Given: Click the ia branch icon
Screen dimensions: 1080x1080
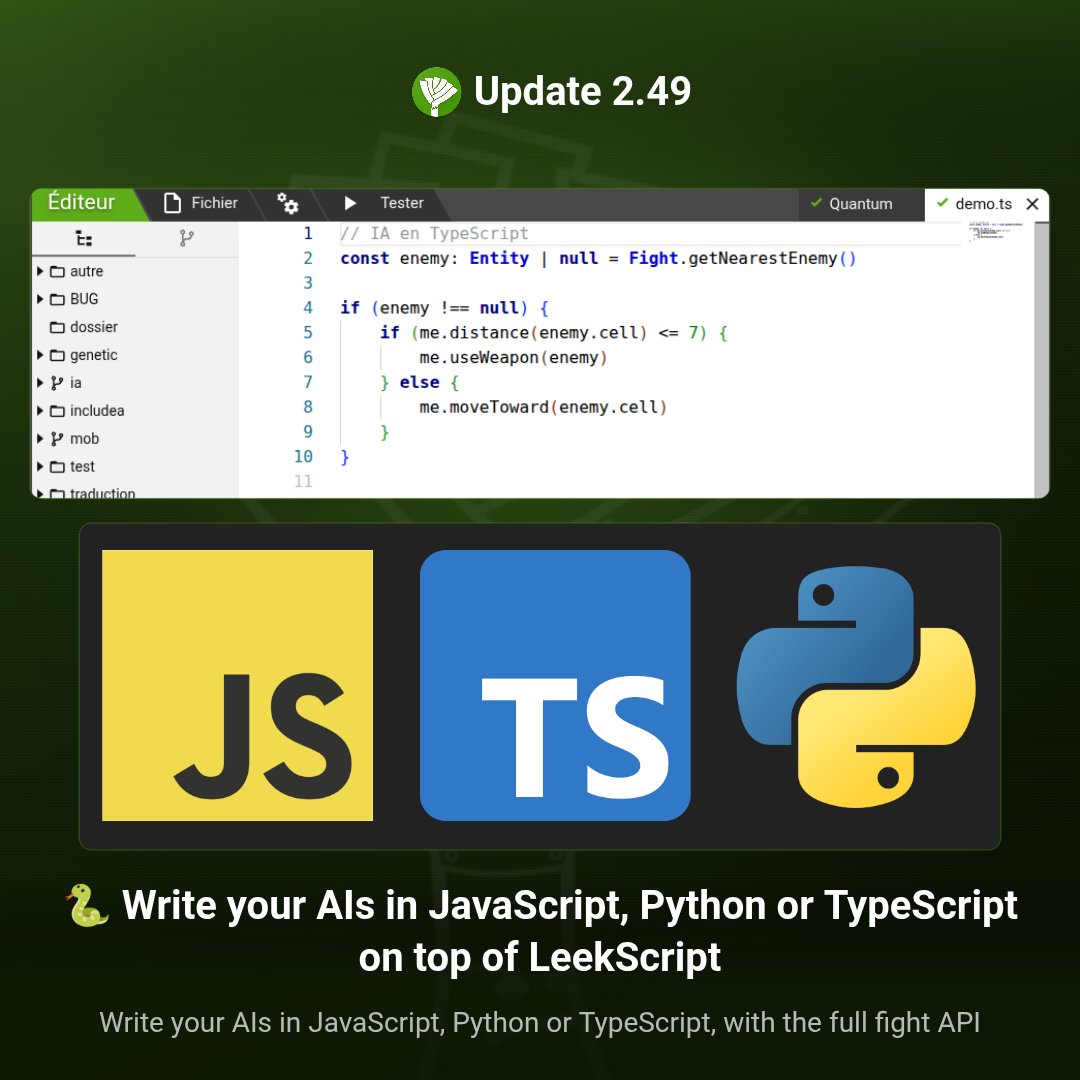Looking at the screenshot, I should (57, 383).
